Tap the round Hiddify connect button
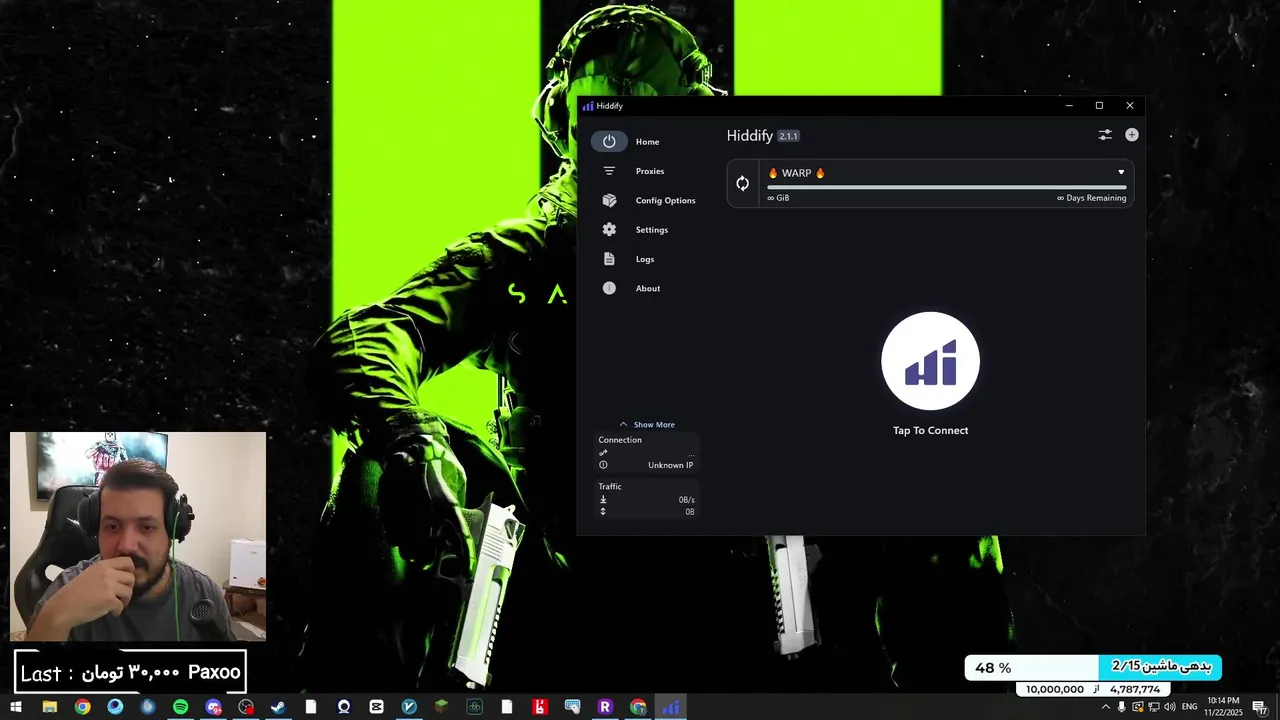 pyautogui.click(x=930, y=361)
